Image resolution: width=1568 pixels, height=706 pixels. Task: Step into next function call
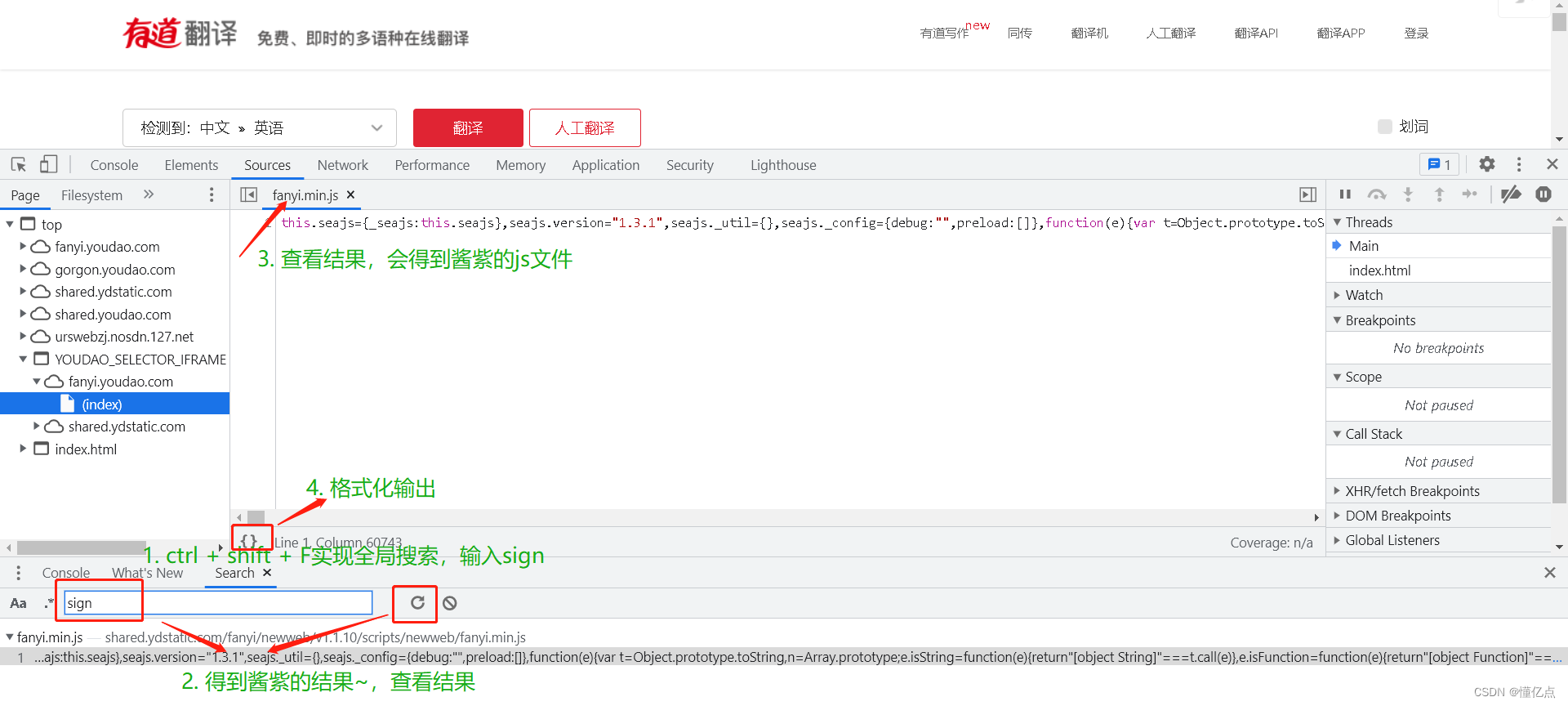point(1408,194)
